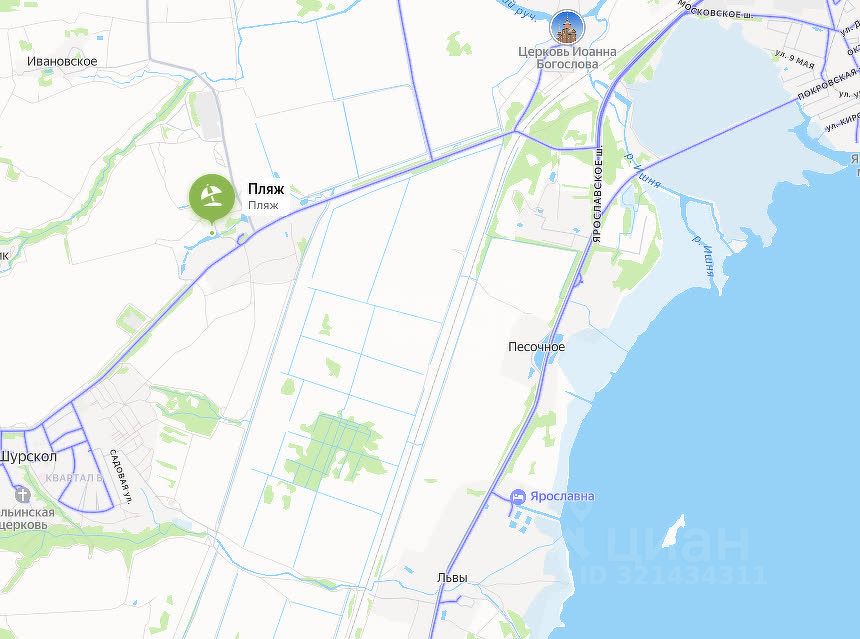Click the Московское ш. road label
860x639 pixels.
point(715,10)
